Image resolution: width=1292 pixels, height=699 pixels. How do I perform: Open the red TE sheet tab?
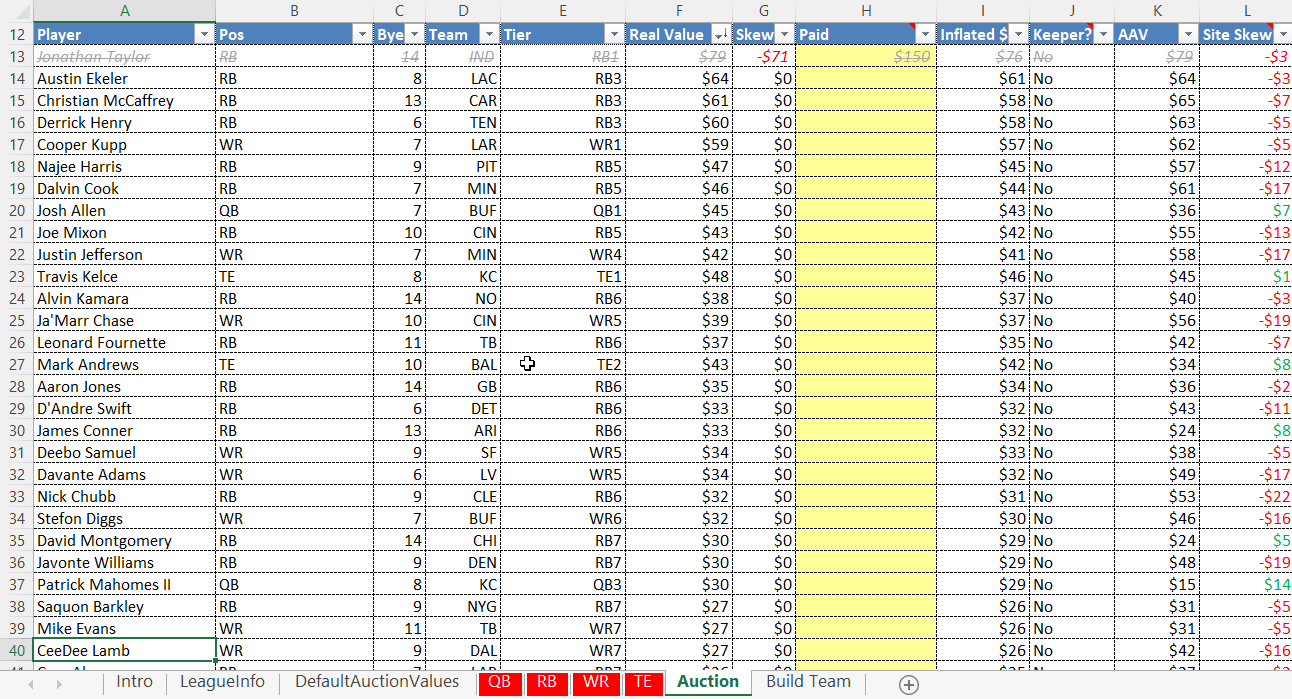pyautogui.click(x=643, y=682)
